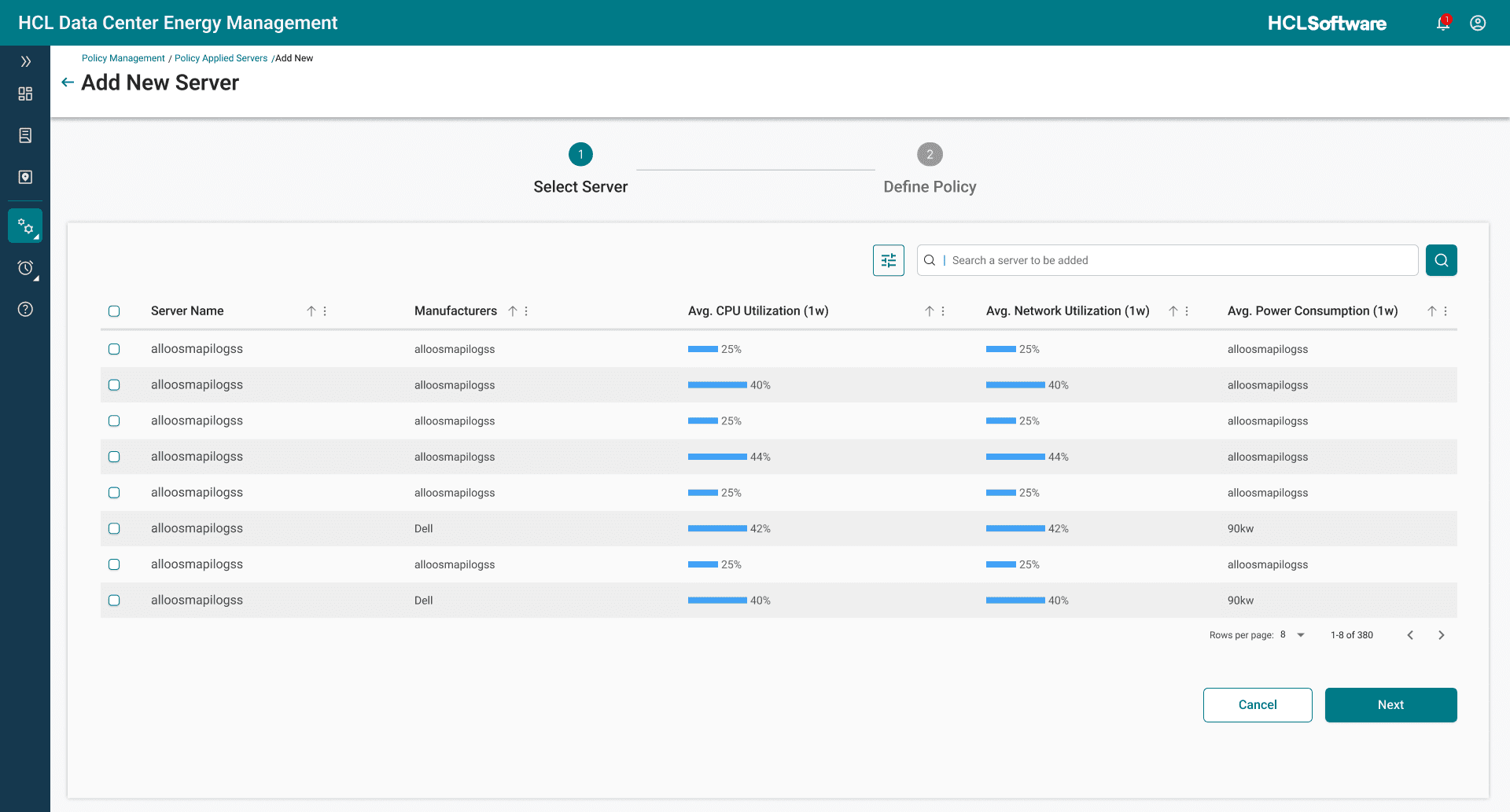Open Rows per page dropdown
This screenshot has height=812, width=1510.
(1292, 635)
